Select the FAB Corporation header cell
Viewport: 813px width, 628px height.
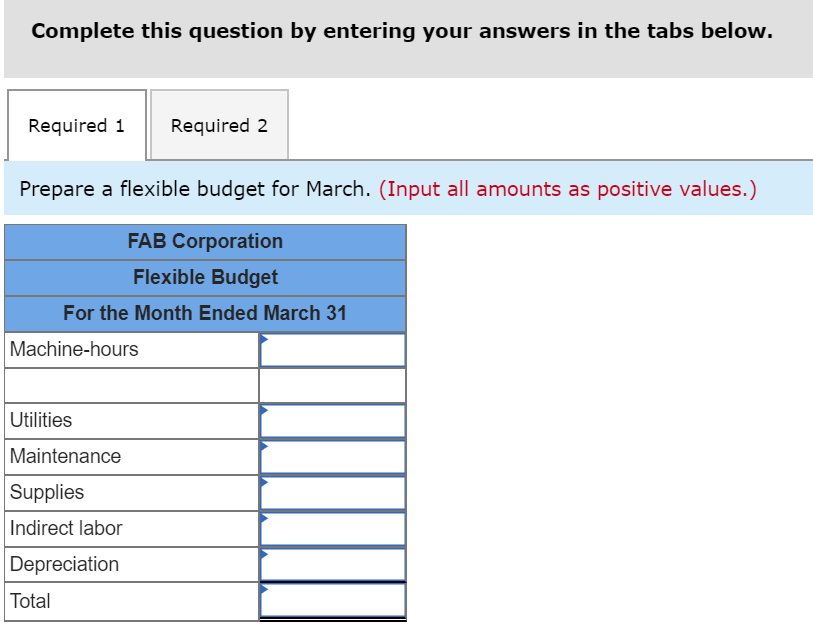tap(204, 241)
